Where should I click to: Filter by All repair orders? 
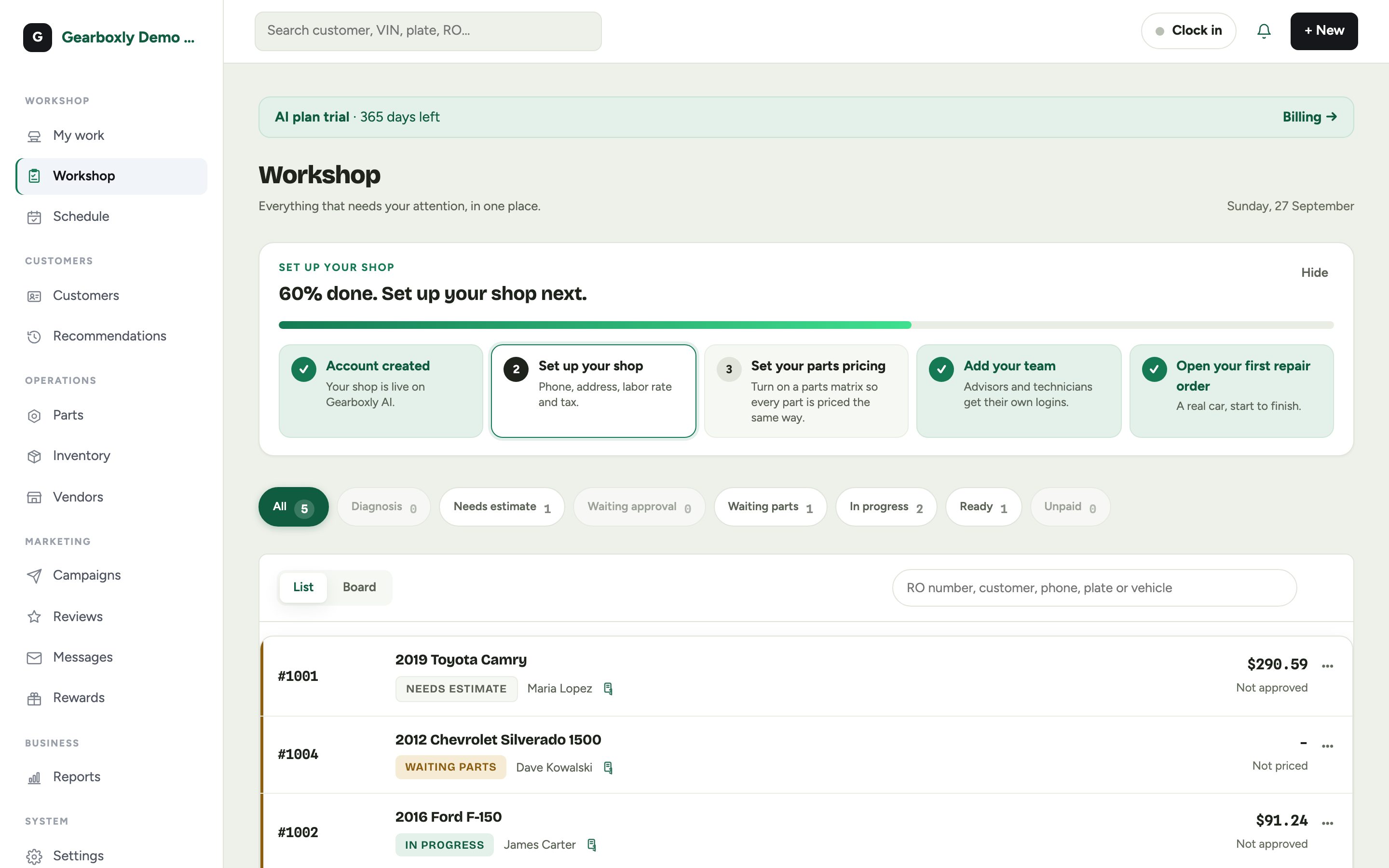[293, 507]
